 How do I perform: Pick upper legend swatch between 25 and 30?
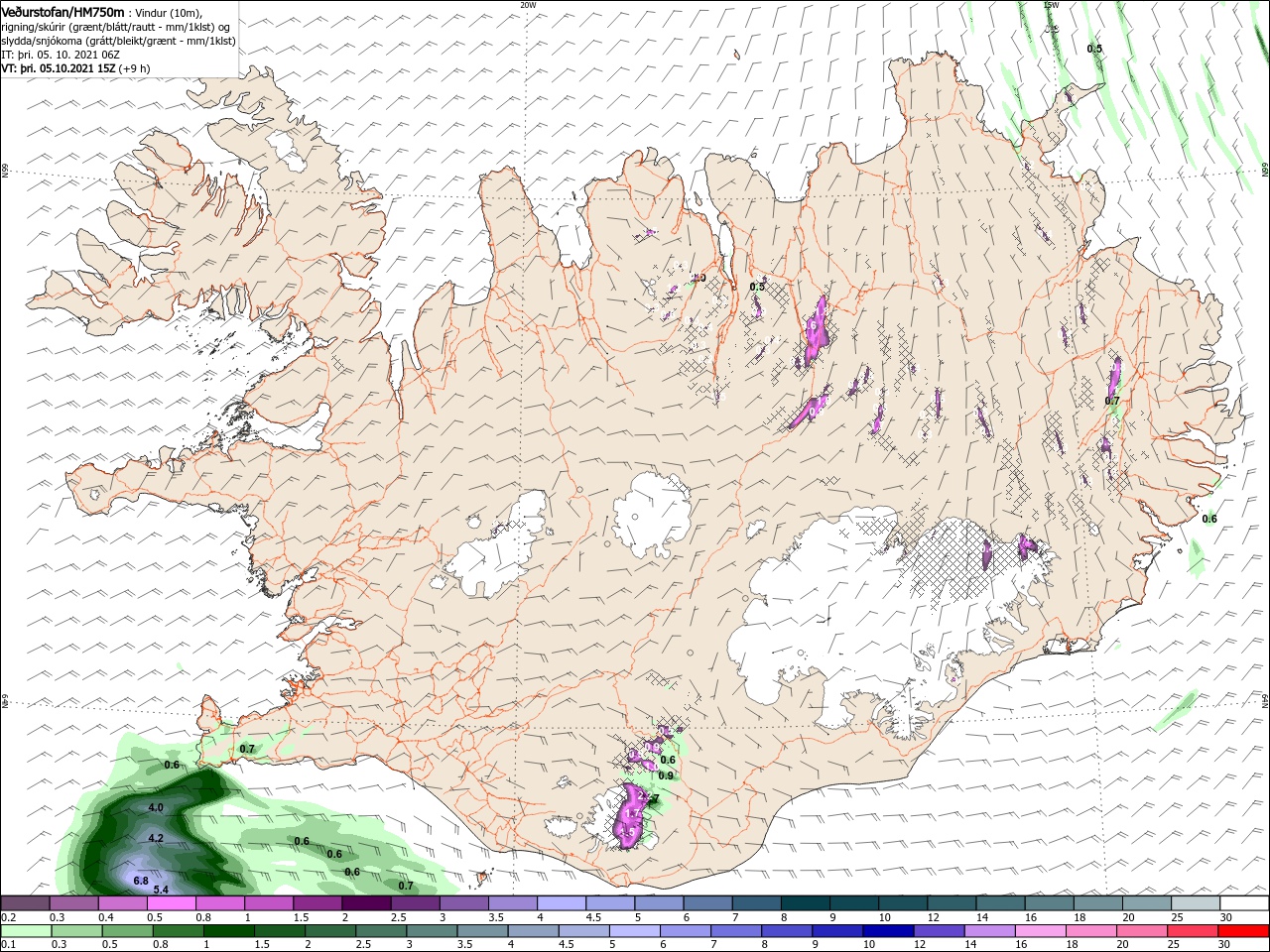[1195, 902]
